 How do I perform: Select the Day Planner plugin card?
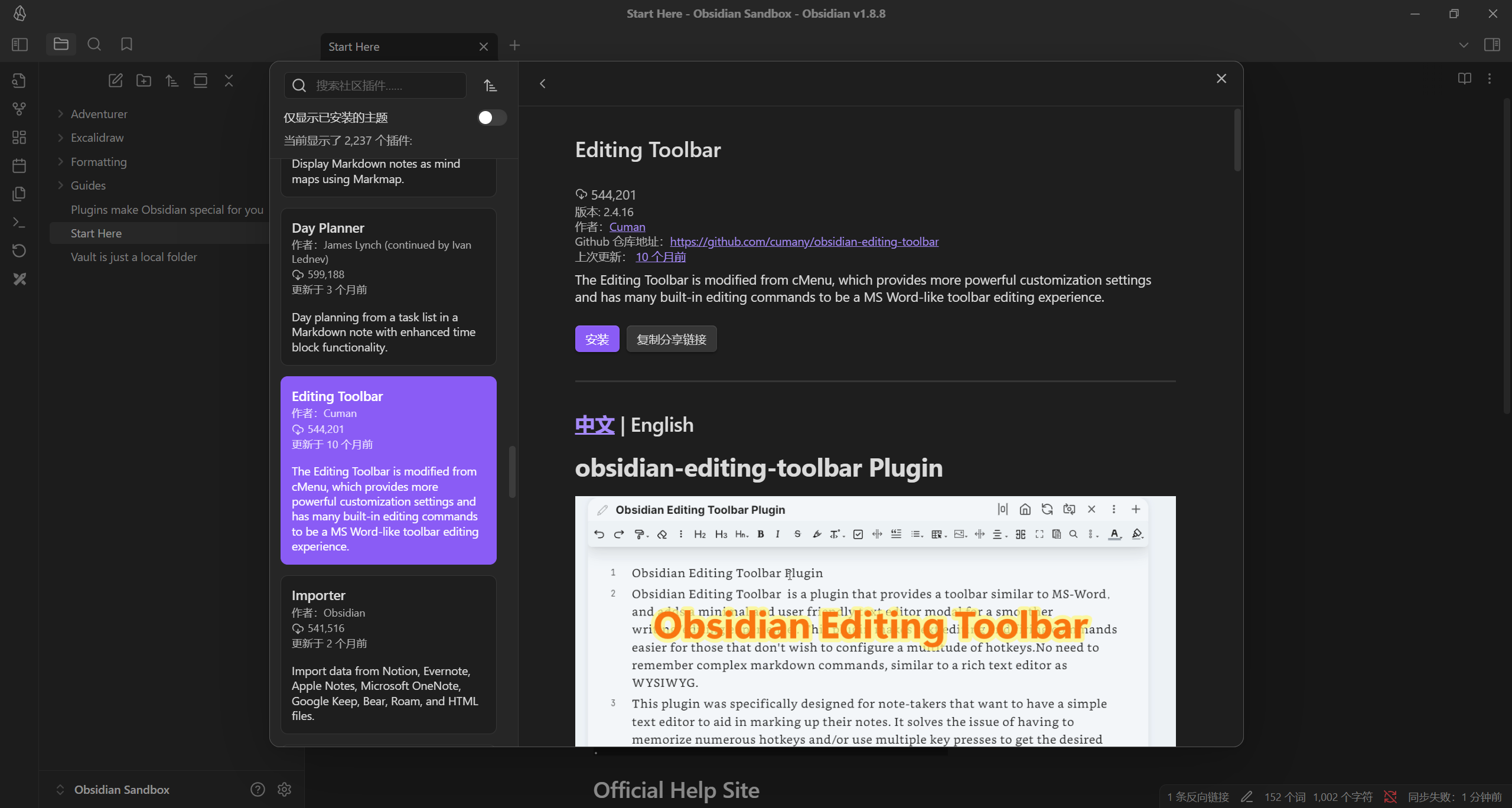pos(389,286)
